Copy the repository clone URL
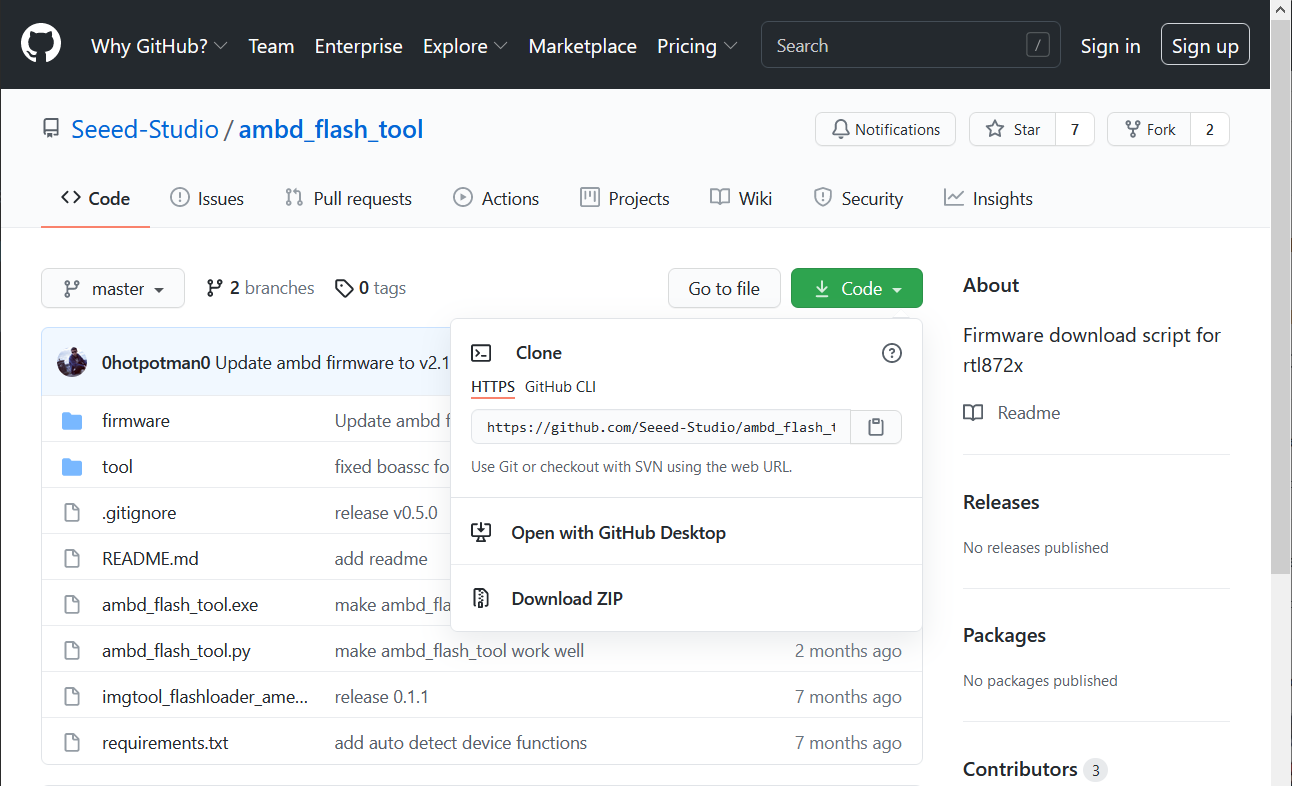Viewport: 1292px width, 786px height. 875,426
